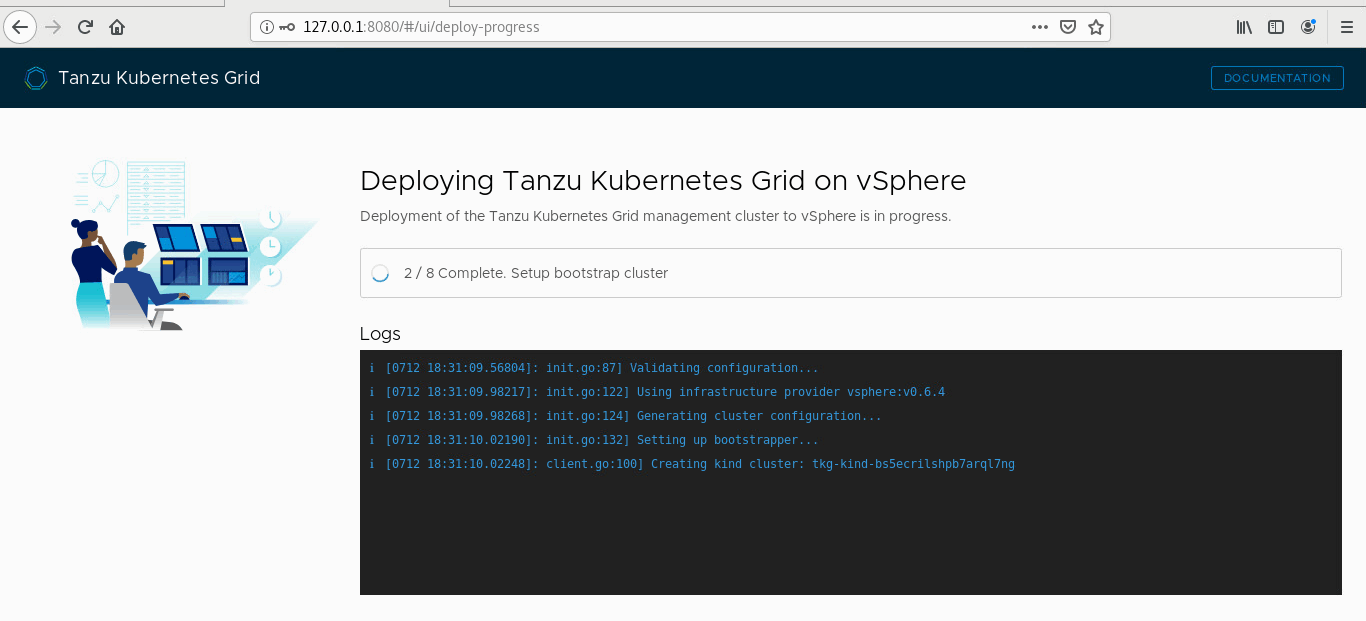Open the DOCUMENTATION button
Image resolution: width=1366 pixels, height=621 pixels.
pos(1277,78)
